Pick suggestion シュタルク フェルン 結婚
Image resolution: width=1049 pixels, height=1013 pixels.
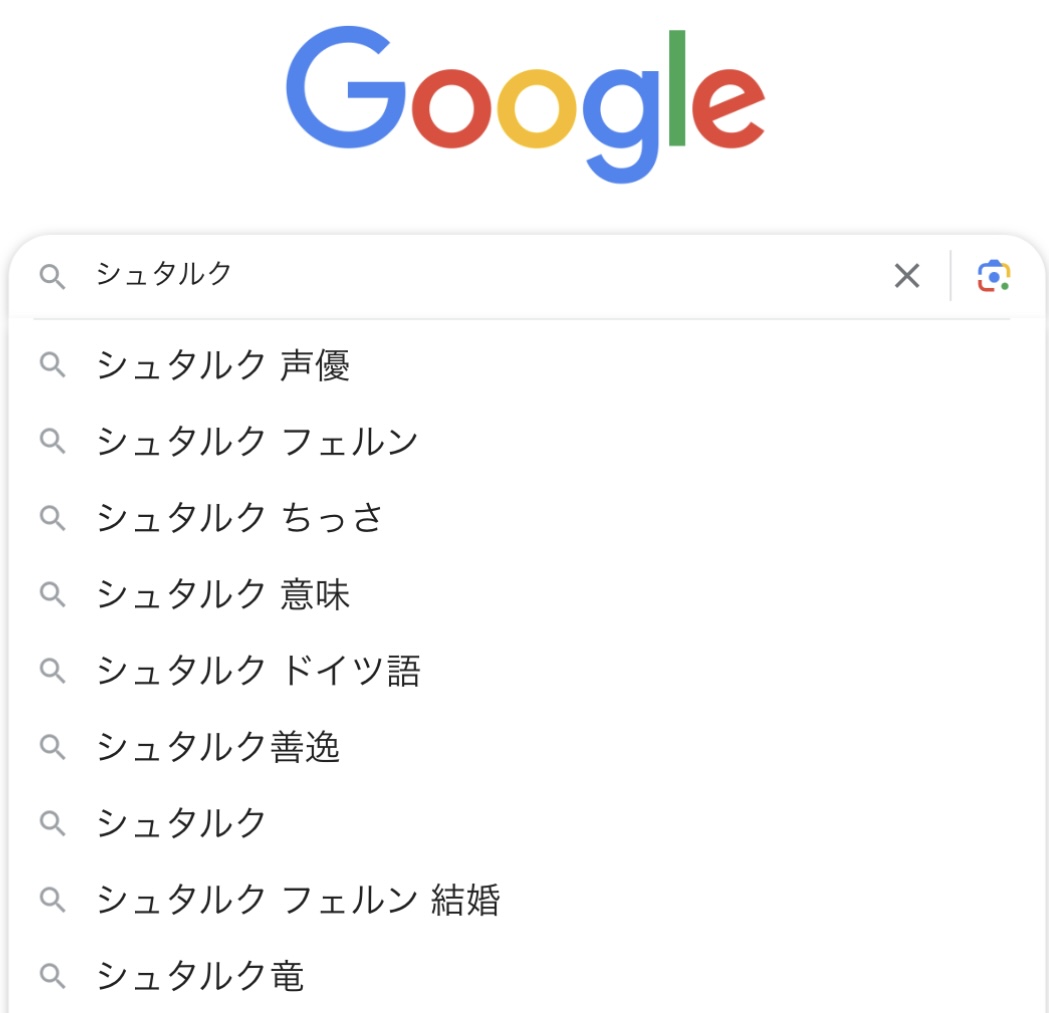click(x=298, y=900)
